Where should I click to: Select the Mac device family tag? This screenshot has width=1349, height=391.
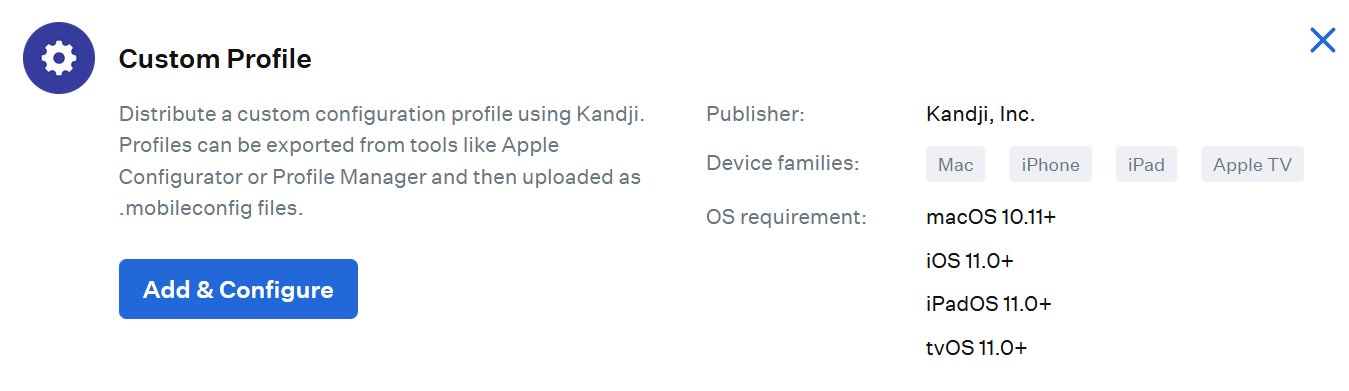[955, 165]
